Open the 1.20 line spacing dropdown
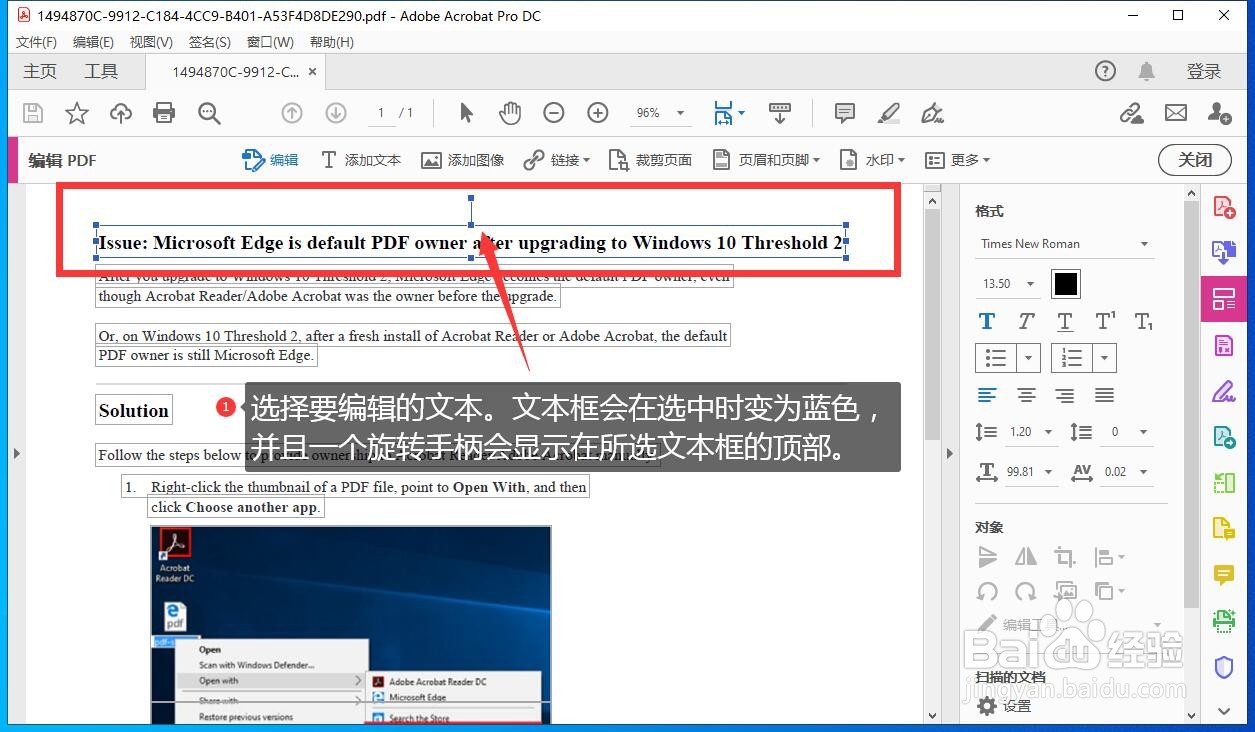This screenshot has height=732, width=1255. coord(1030,432)
